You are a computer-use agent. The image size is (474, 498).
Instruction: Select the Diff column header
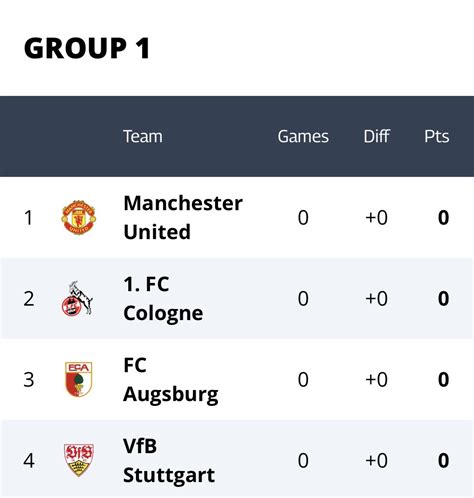click(x=377, y=136)
